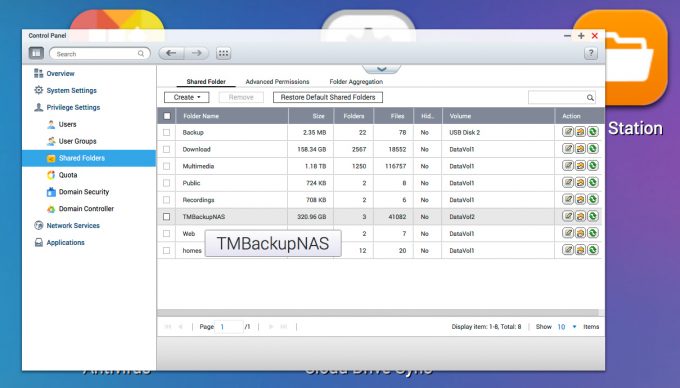
Task: Tick the Backup folder checkbox
Action: [x=167, y=132]
